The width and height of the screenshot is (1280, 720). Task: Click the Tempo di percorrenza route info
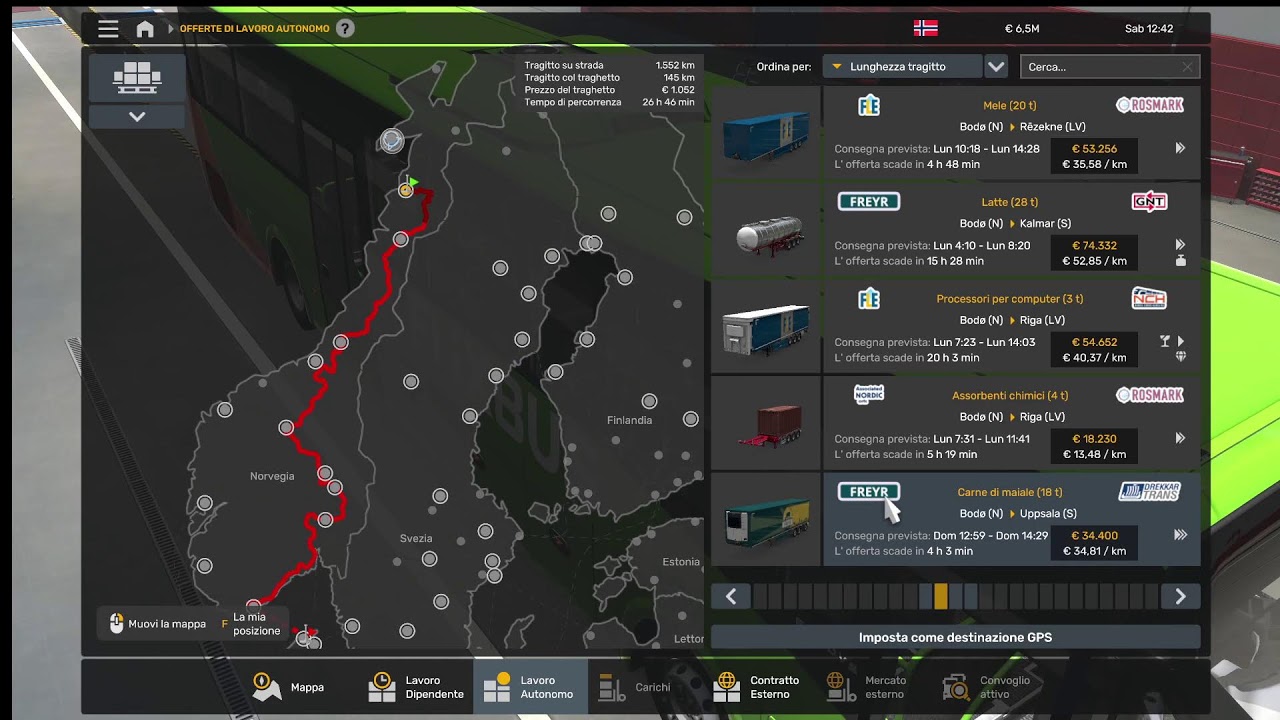point(609,102)
